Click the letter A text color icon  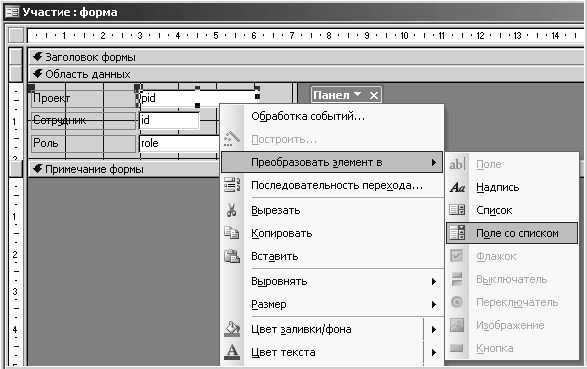point(232,352)
